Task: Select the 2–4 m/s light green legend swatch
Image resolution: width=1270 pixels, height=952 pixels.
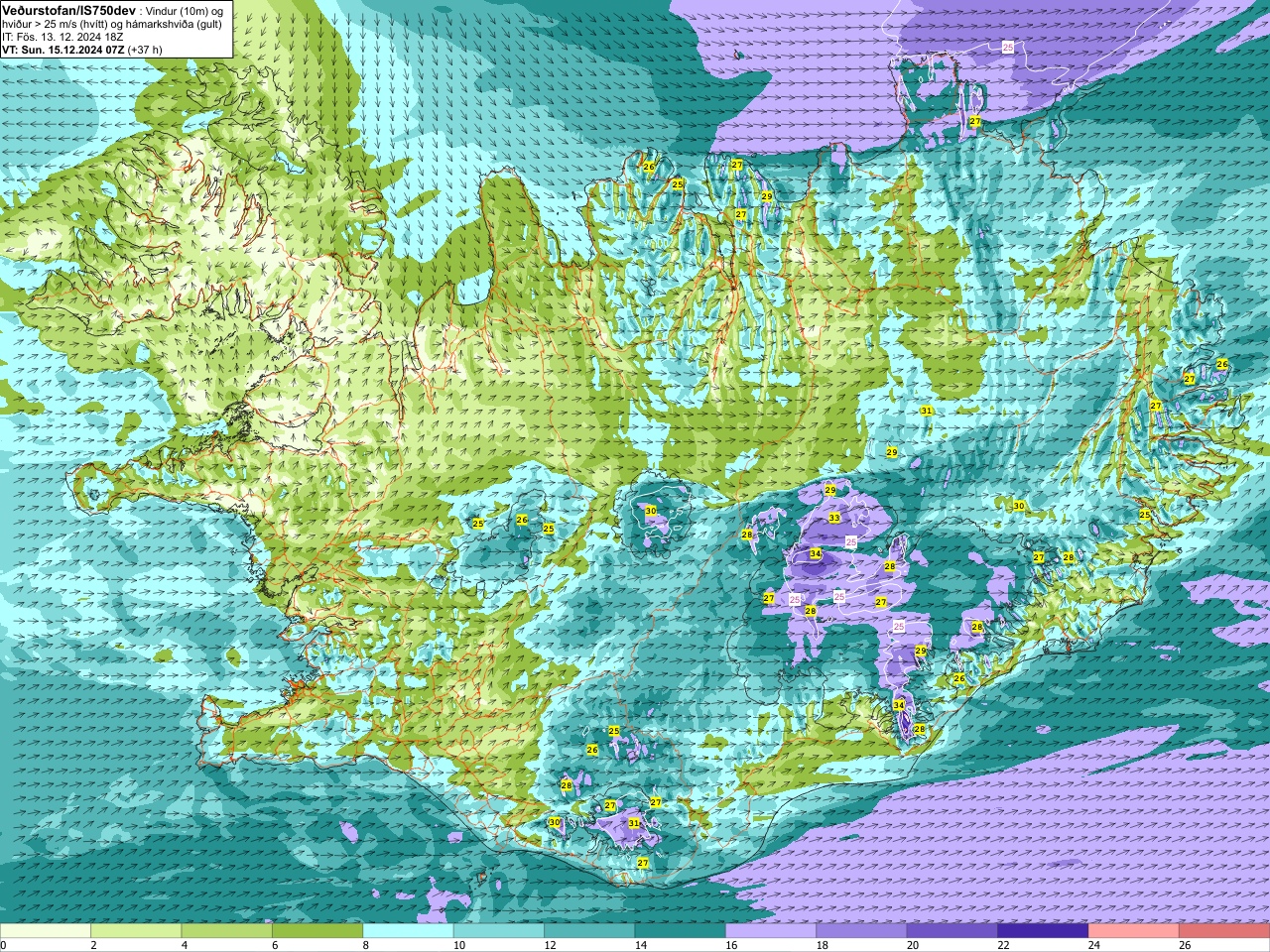Action: (136, 931)
